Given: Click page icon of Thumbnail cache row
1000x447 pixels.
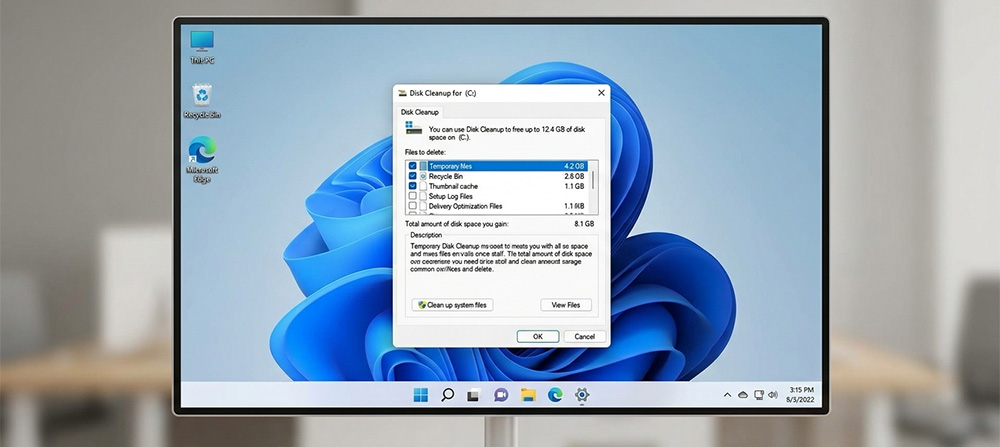Looking at the screenshot, I should (423, 186).
